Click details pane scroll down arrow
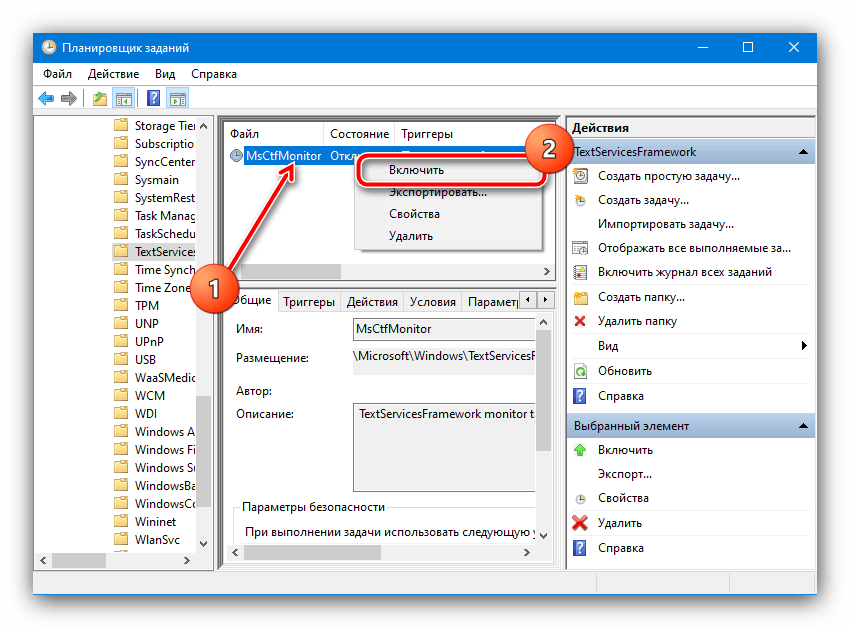 (x=544, y=535)
